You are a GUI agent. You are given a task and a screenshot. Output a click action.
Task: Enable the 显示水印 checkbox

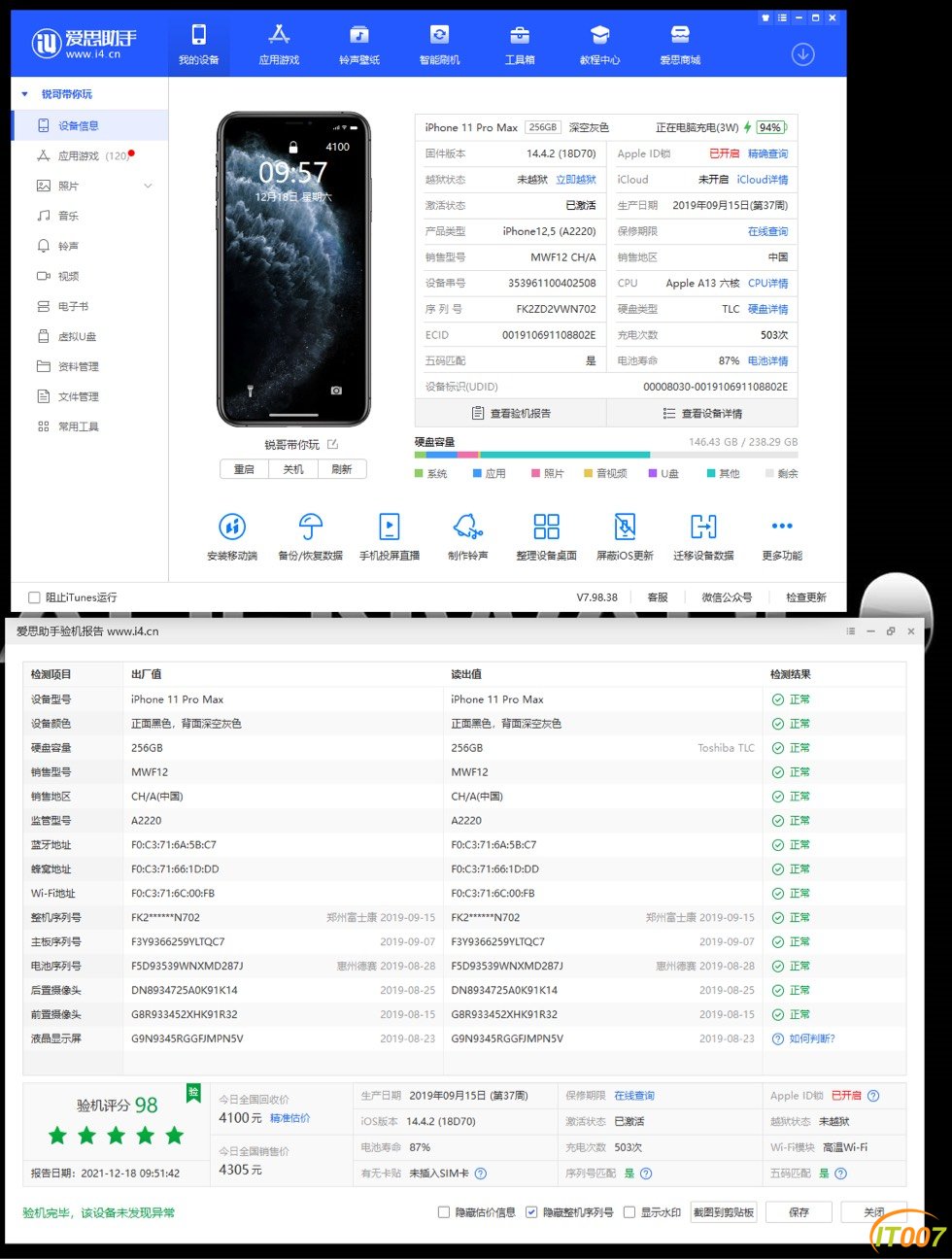point(629,1212)
